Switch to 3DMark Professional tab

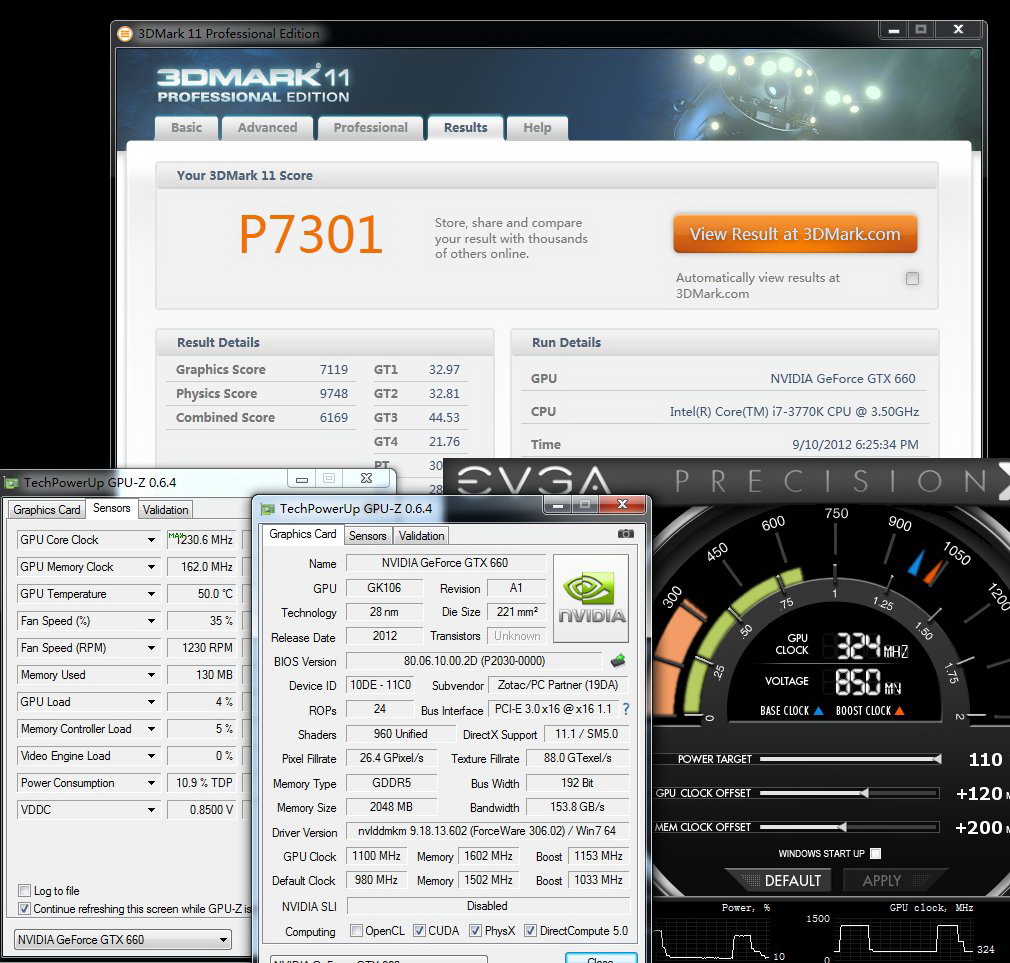(370, 128)
